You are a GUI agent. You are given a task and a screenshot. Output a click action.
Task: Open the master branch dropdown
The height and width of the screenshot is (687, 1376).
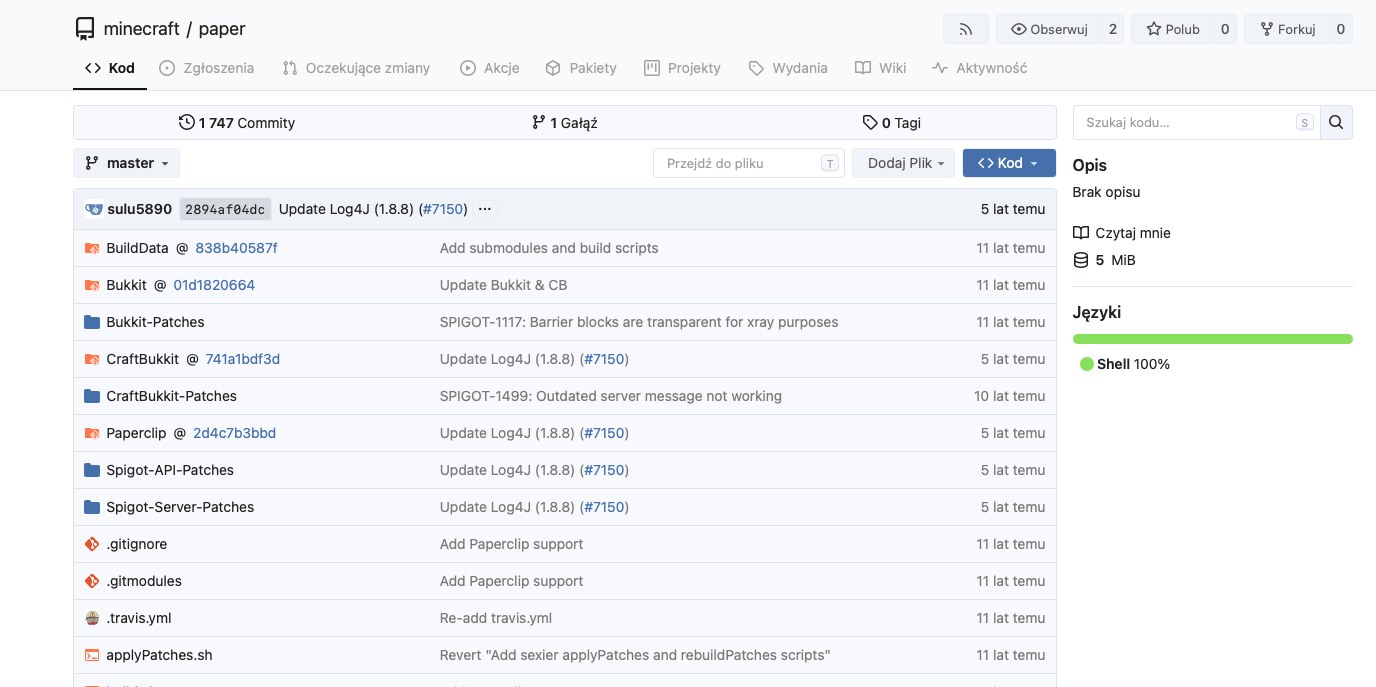(126, 163)
